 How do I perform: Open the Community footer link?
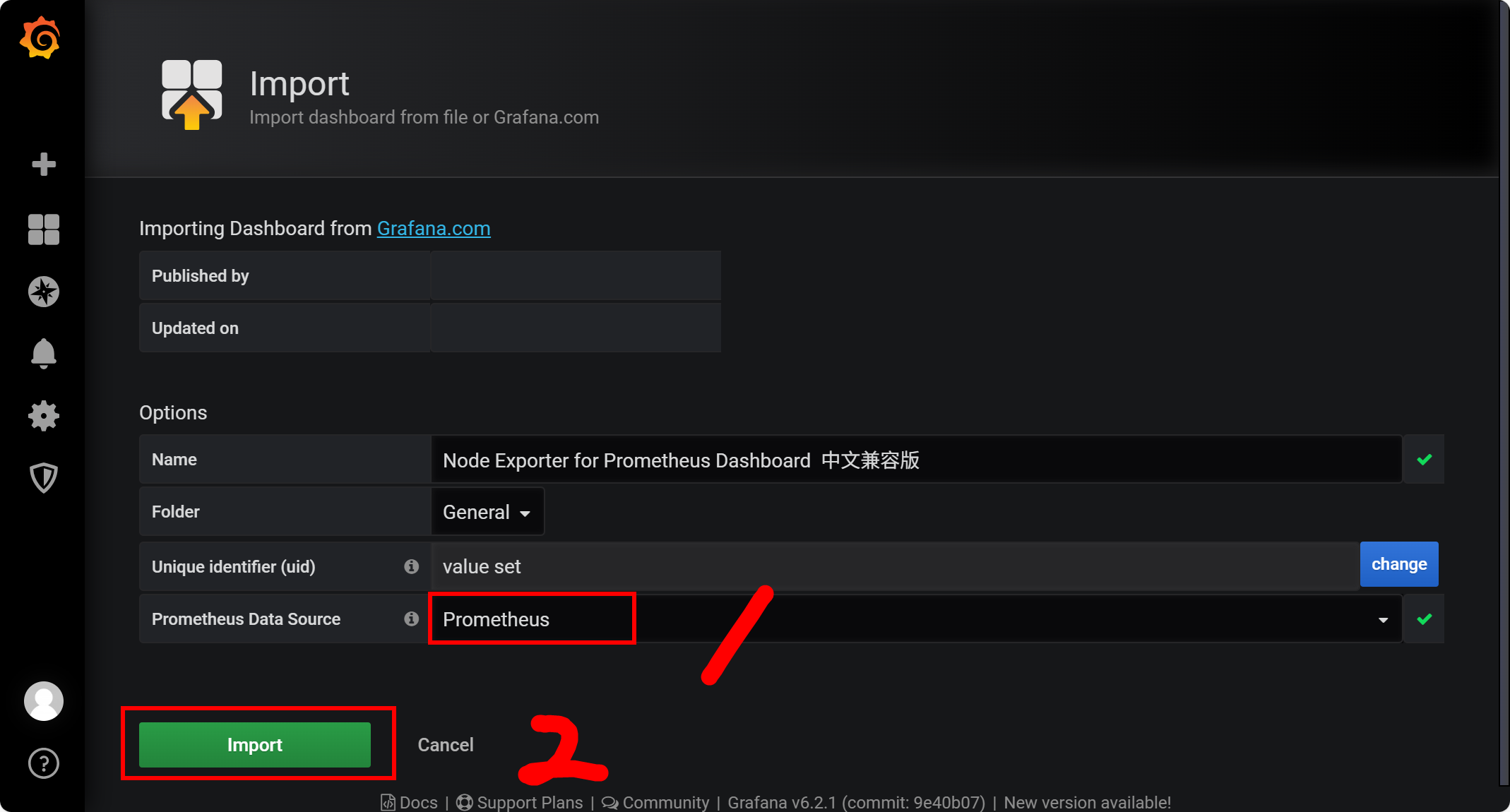(x=655, y=803)
